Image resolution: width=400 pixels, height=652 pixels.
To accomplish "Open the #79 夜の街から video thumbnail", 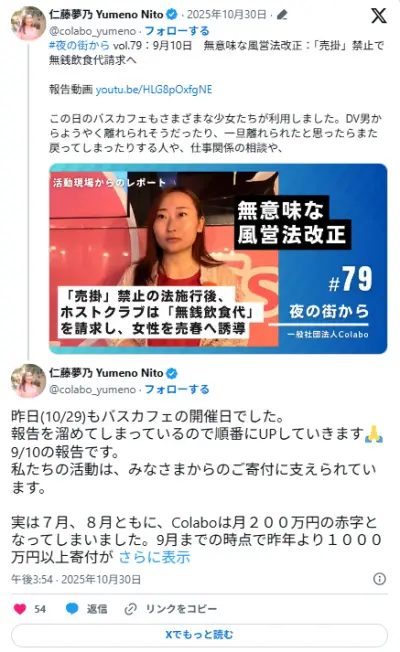I will point(218,259).
